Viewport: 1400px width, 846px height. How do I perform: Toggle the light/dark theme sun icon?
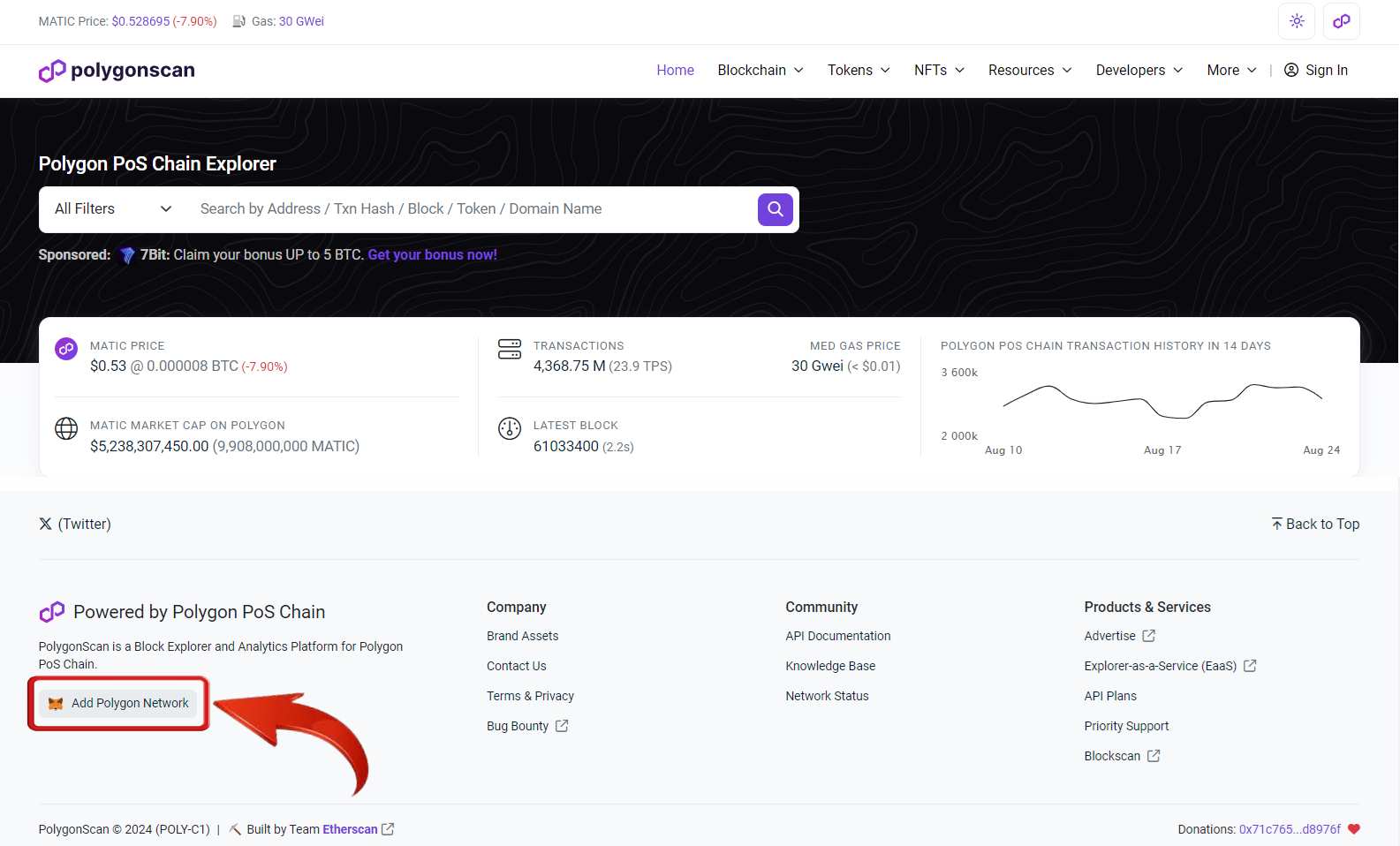[1297, 21]
